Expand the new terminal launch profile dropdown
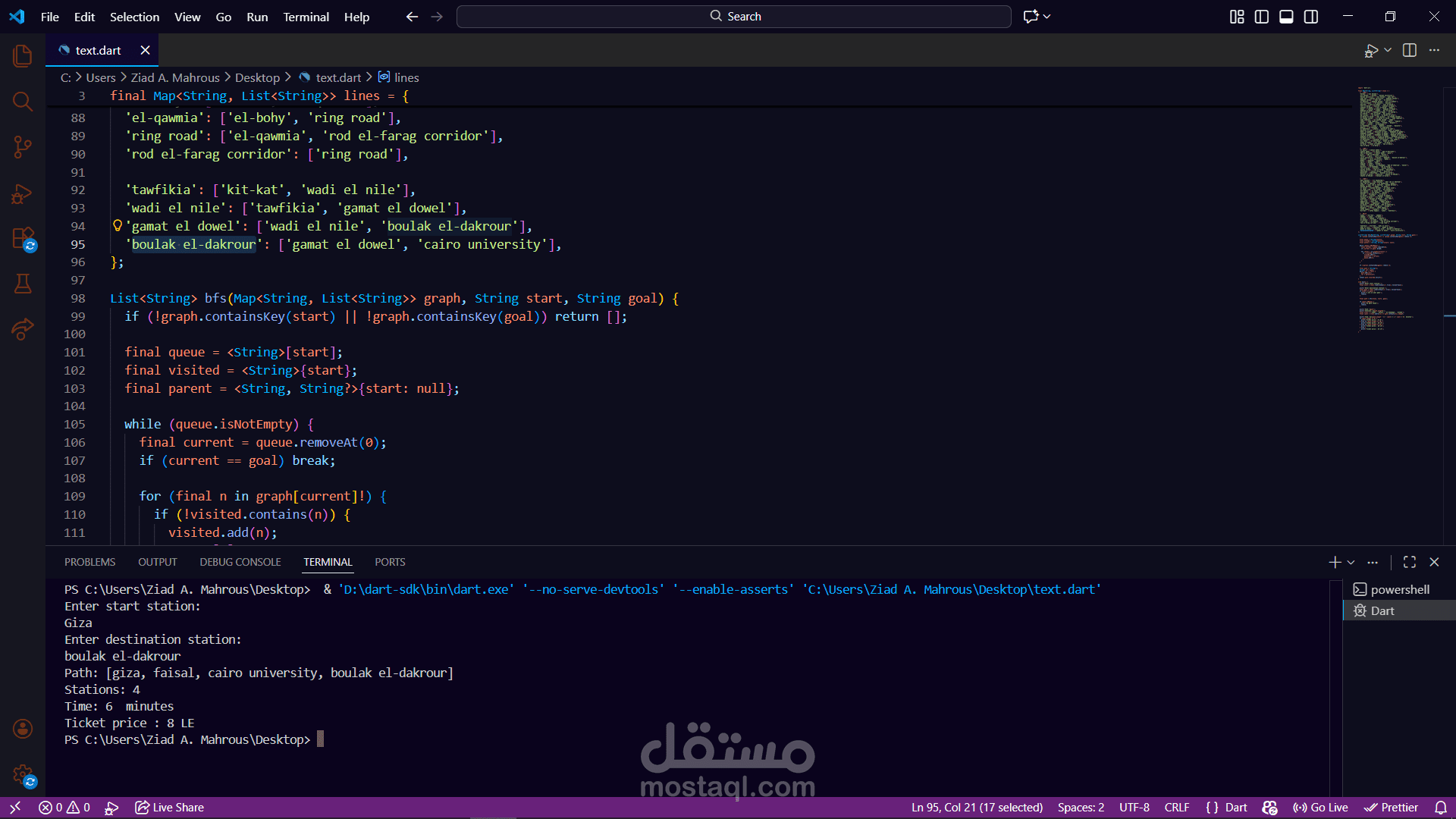The height and width of the screenshot is (819, 1456). (x=1351, y=562)
